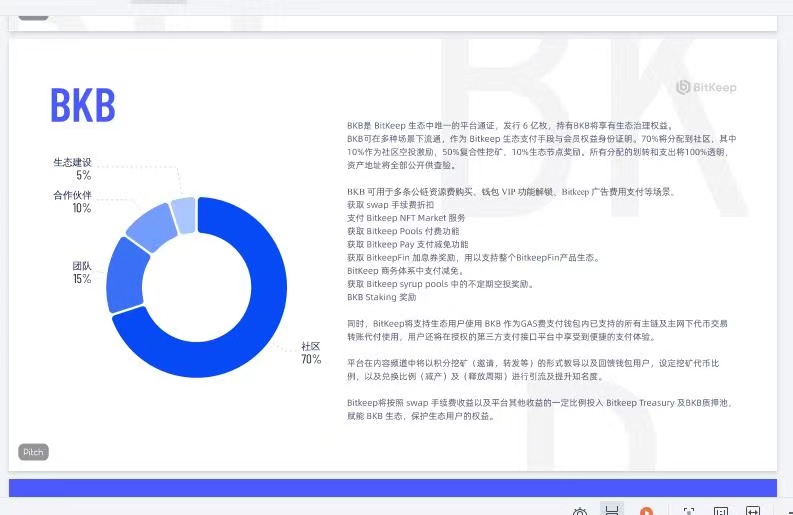Viewport: 793px width, 515px height.
Task: Click the large BKB slide title
Action: pyautogui.click(x=83, y=105)
